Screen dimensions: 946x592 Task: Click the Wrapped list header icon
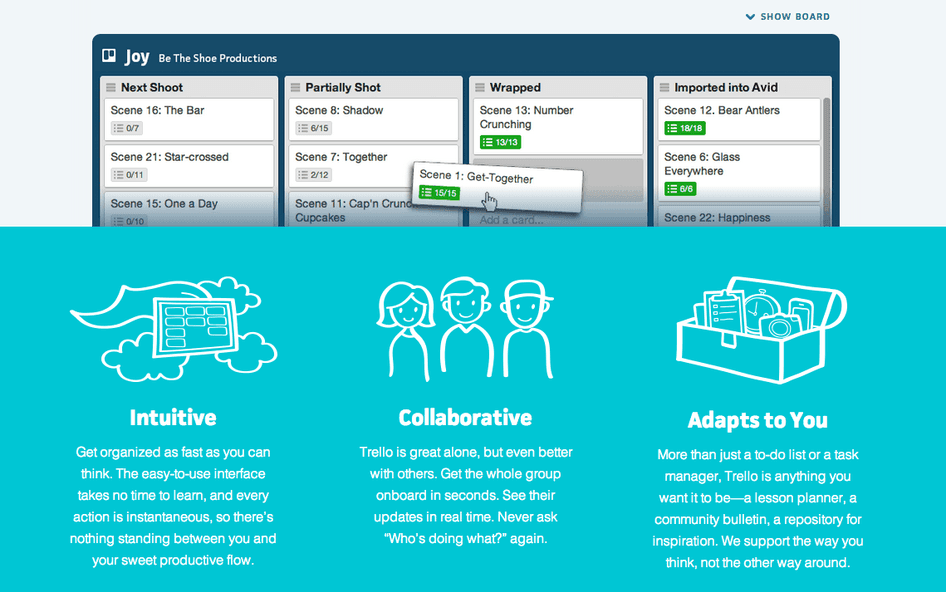pos(479,88)
